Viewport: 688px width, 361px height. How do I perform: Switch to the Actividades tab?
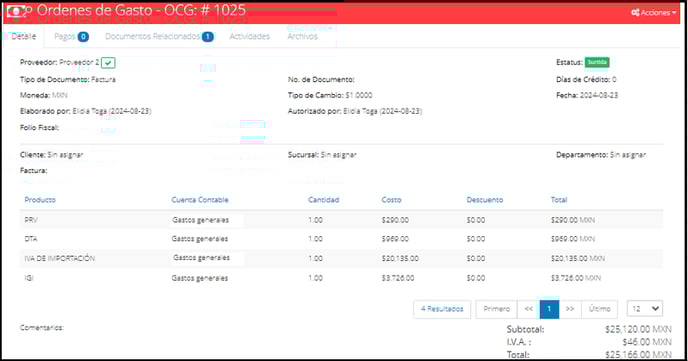coord(249,36)
